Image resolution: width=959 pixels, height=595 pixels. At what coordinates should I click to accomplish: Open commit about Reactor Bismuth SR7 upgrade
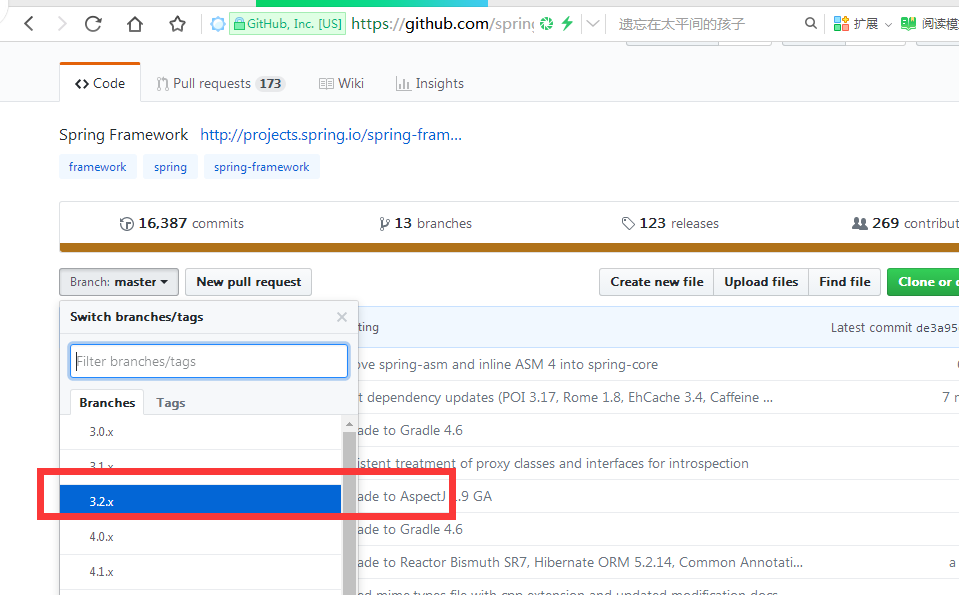(x=580, y=563)
